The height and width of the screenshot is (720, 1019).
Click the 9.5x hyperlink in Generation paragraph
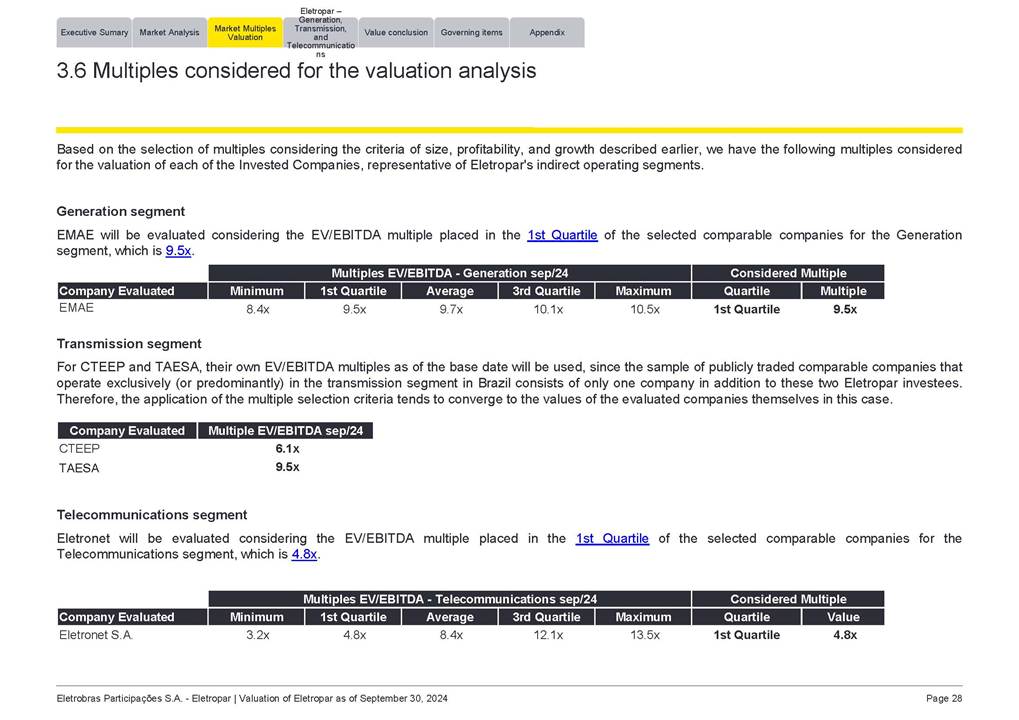coord(178,251)
